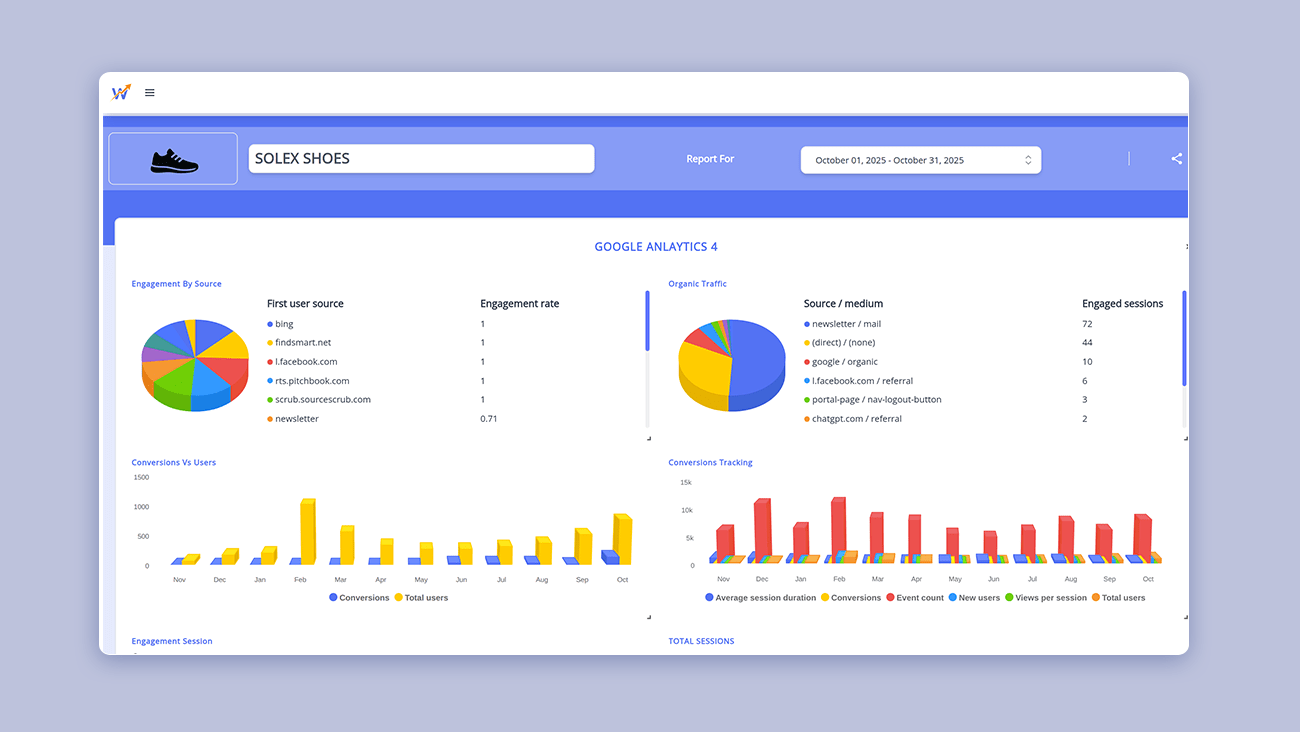Open the October date range dropdown

pos(920,159)
